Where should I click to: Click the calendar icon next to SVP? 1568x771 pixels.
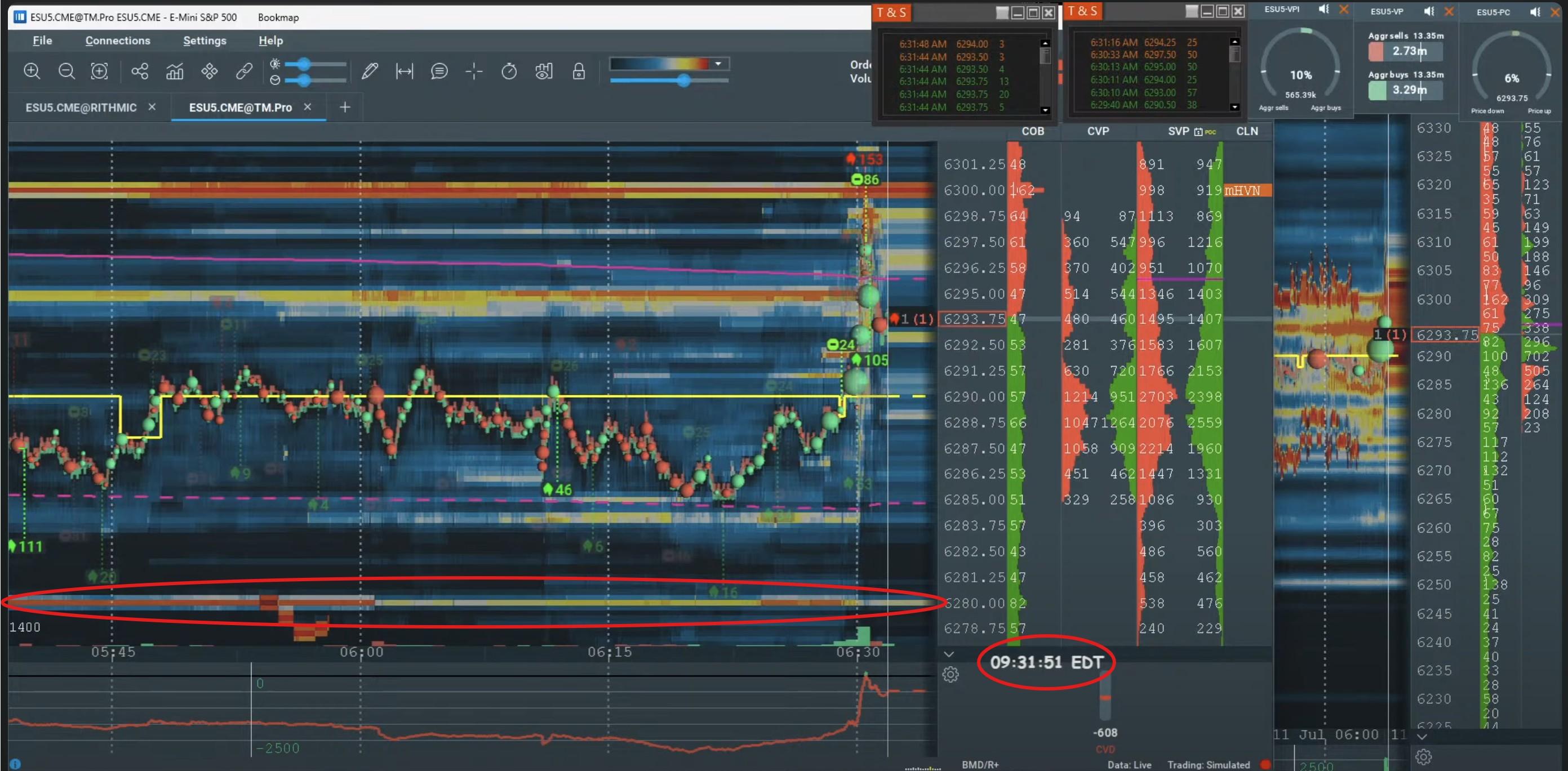click(1198, 131)
